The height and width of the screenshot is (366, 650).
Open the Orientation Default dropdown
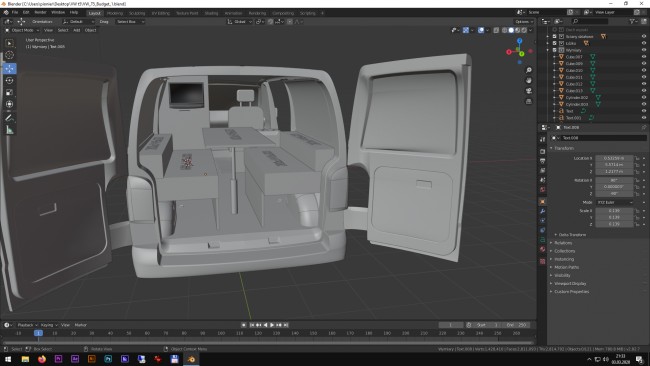78,22
